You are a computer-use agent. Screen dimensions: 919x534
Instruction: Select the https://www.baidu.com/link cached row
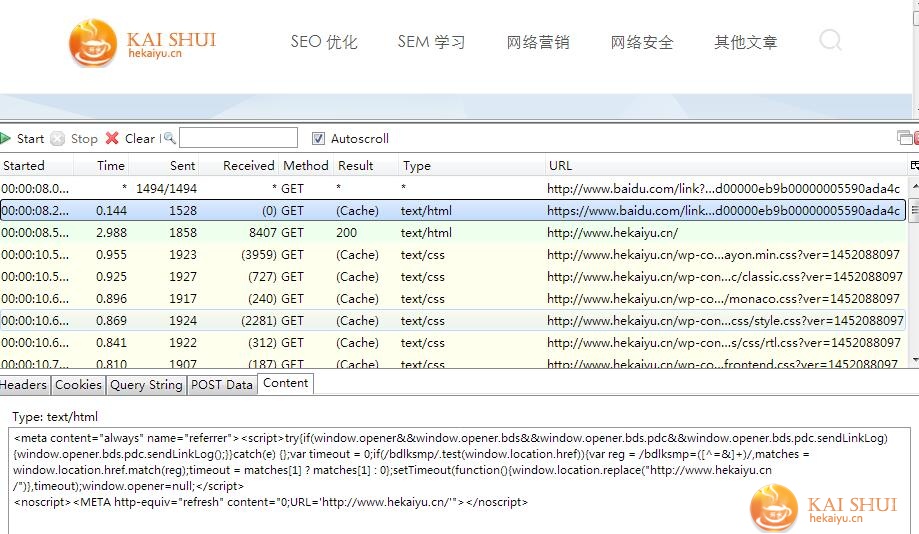[453, 210]
